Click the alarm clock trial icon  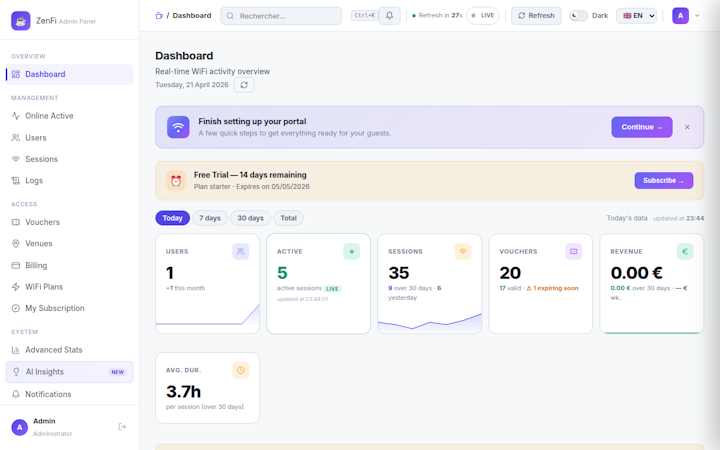coord(176,181)
